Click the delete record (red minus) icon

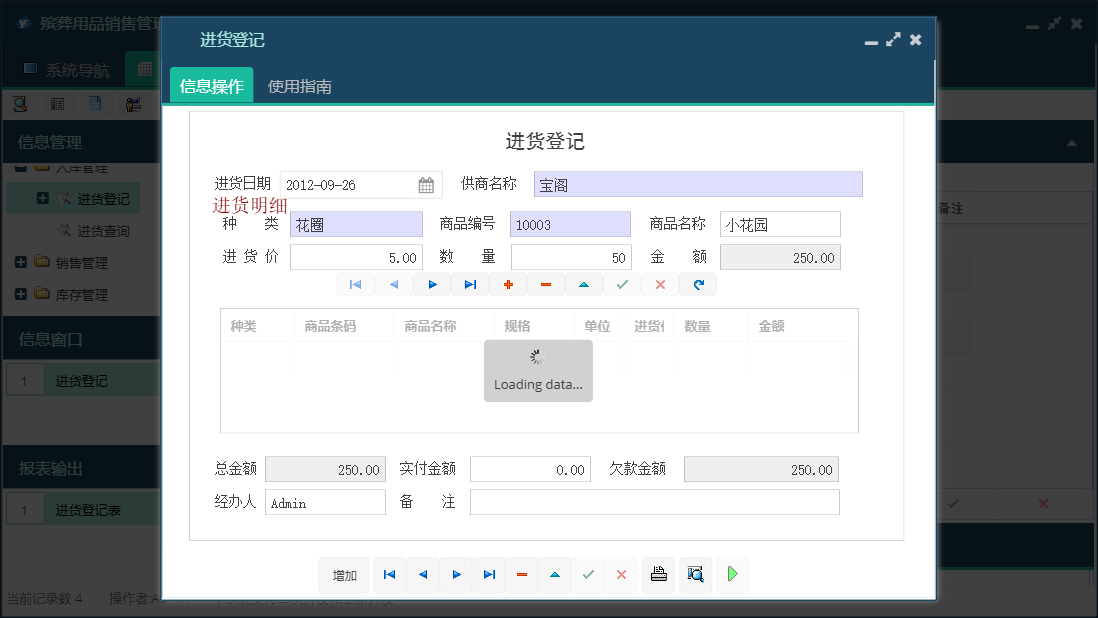(546, 284)
